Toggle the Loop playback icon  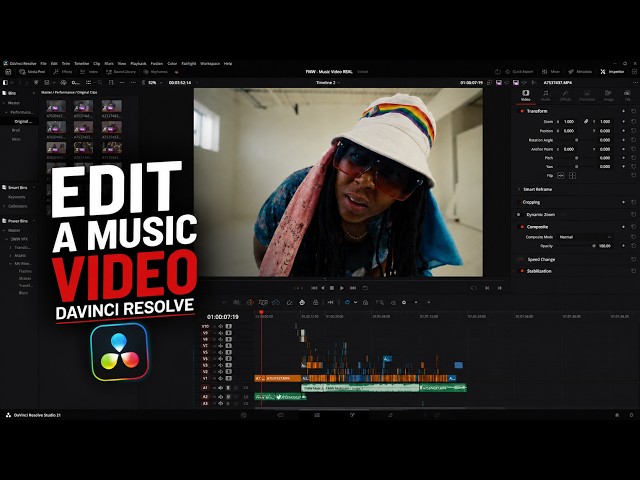[365, 288]
